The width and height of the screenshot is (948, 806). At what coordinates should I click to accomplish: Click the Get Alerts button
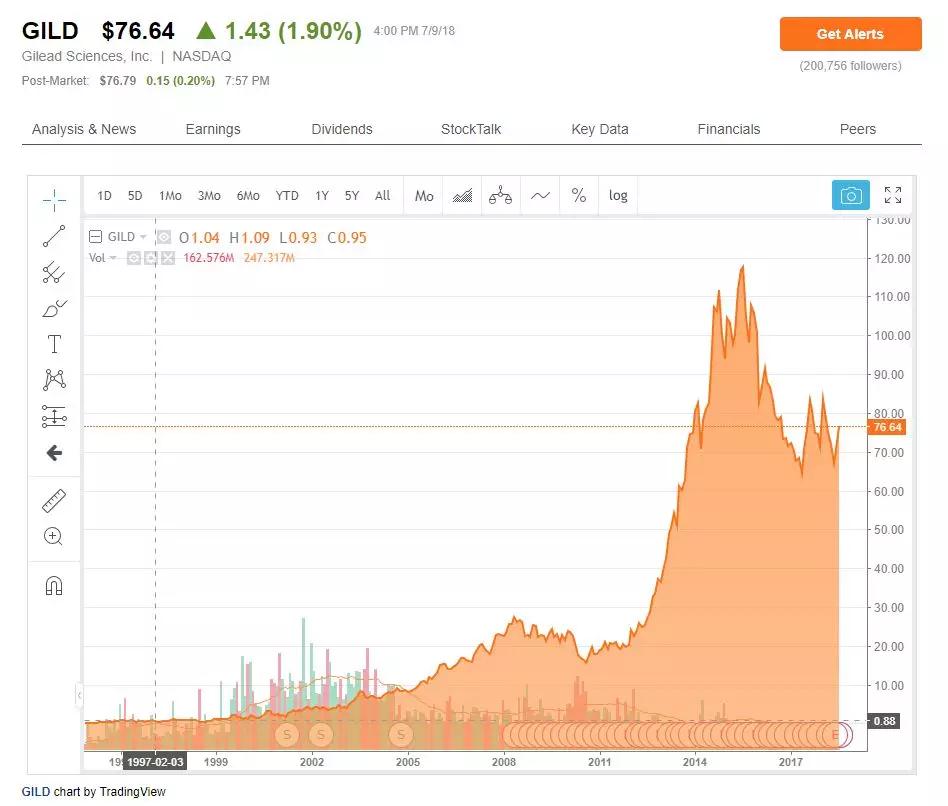(x=850, y=34)
